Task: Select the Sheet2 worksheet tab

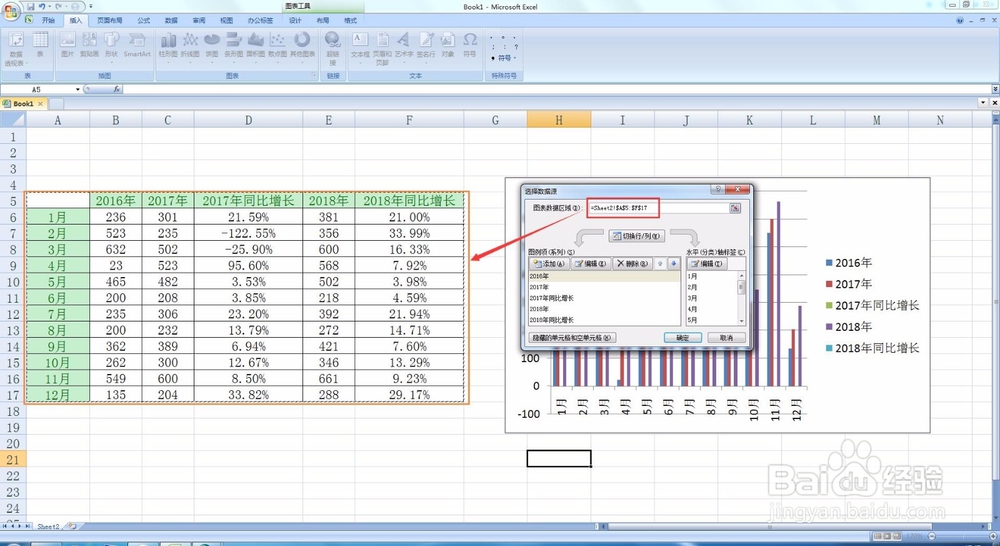Action: (x=48, y=526)
